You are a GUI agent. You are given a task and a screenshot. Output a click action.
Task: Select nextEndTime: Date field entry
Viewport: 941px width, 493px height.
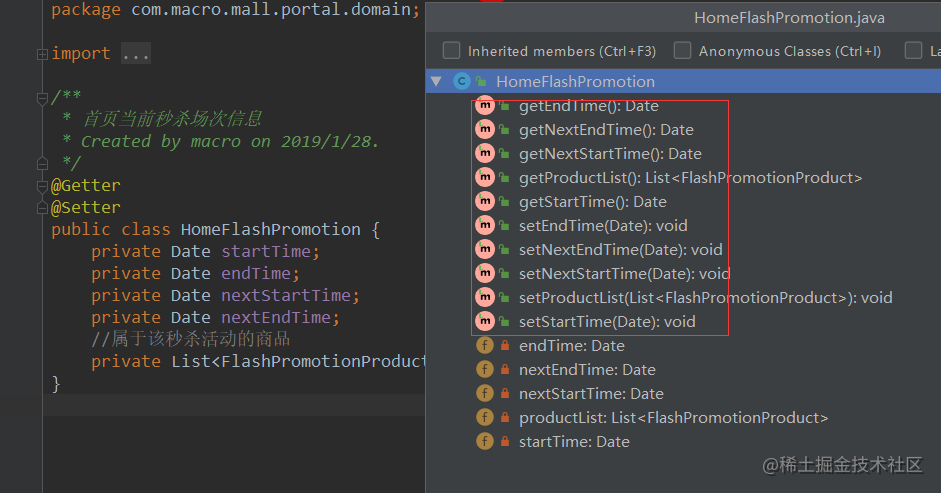pyautogui.click(x=588, y=370)
